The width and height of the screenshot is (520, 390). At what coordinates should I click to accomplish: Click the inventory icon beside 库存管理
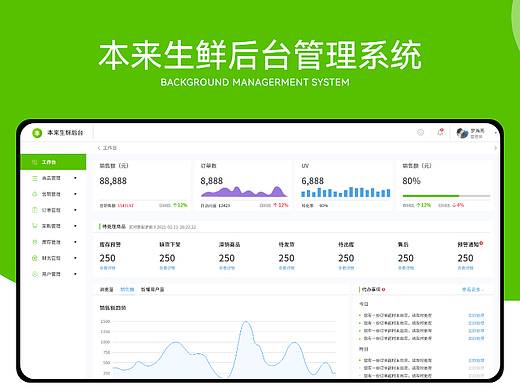(x=34, y=242)
